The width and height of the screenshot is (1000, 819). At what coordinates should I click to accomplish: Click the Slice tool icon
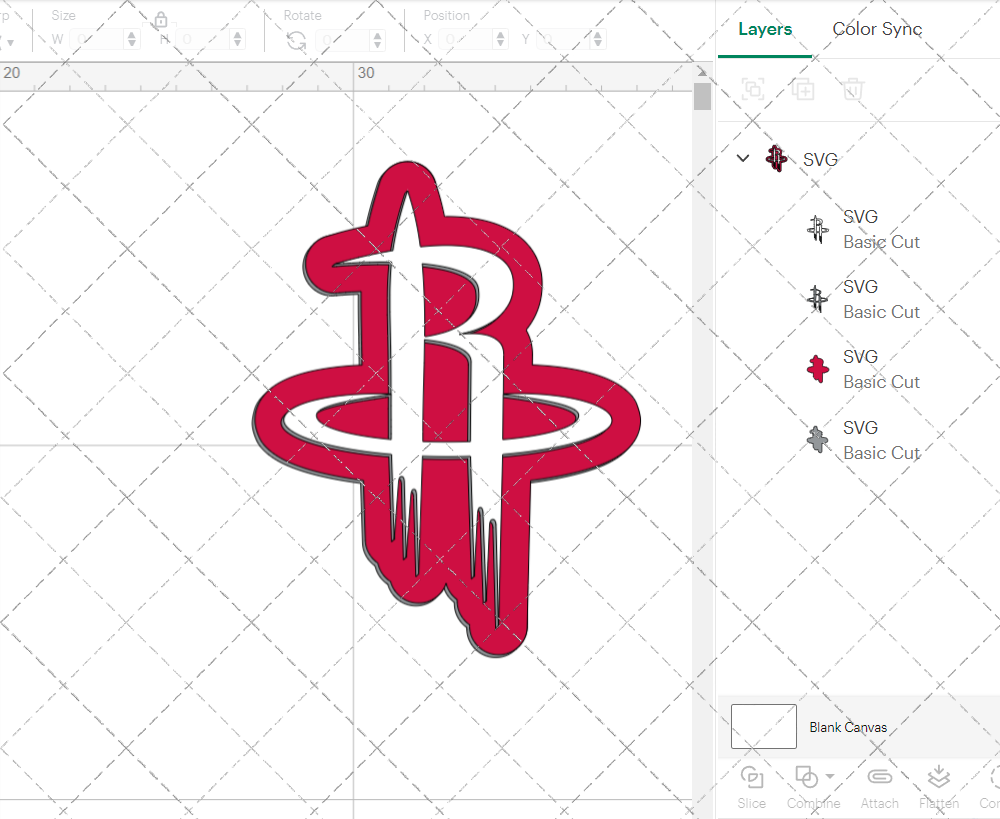click(751, 778)
